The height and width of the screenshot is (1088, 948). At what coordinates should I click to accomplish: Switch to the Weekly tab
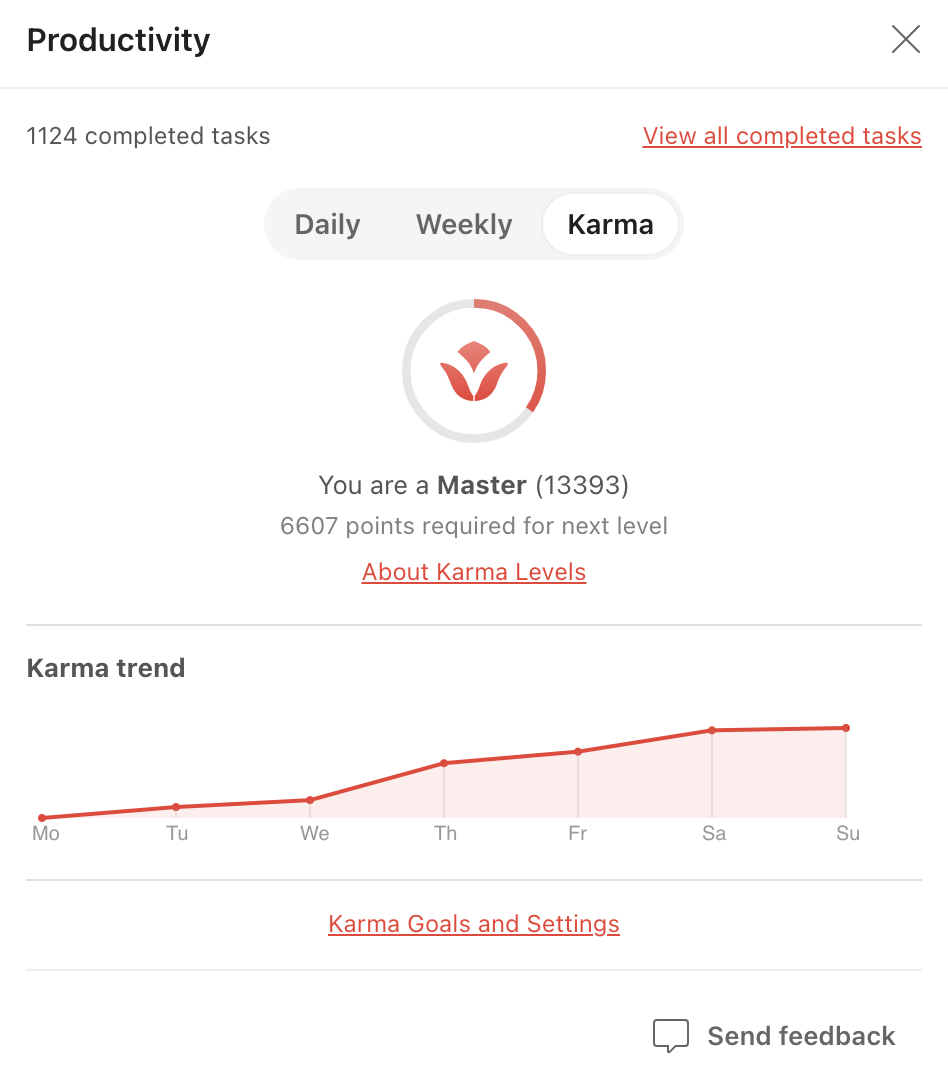click(463, 224)
